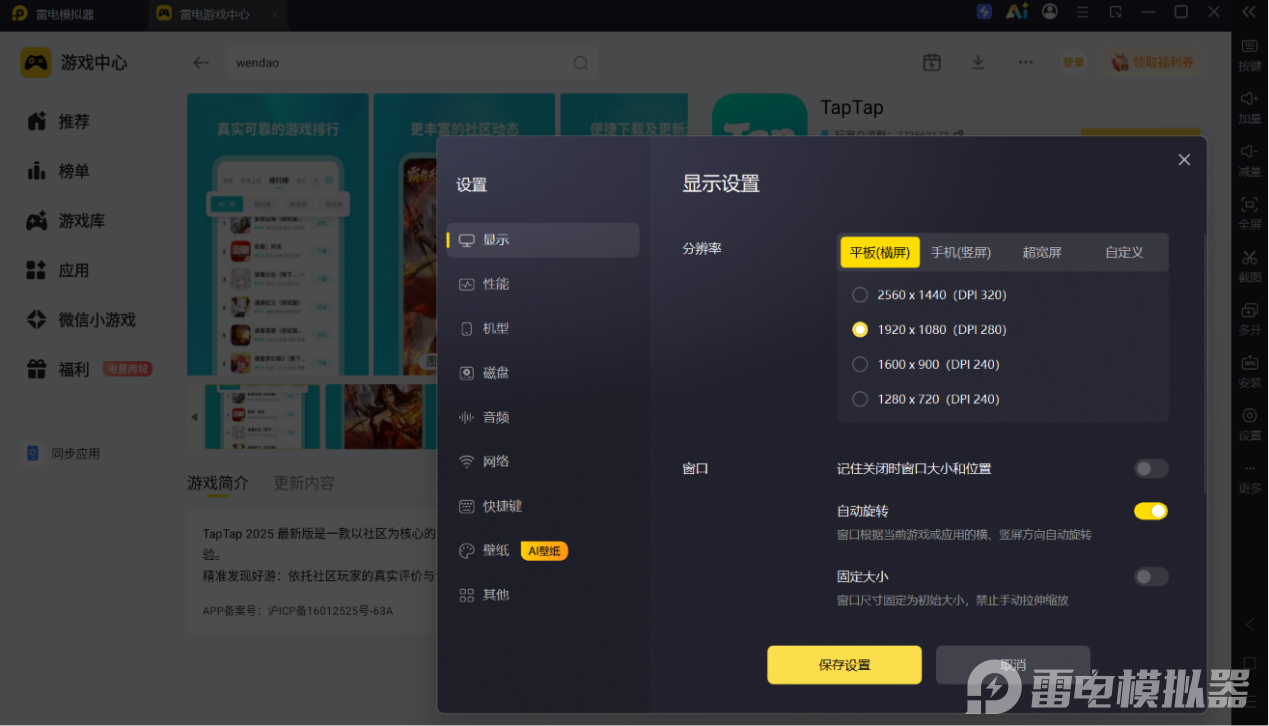Viewport: 1269px width, 726px height.
Task: Open 快捷键 shortcuts settings category
Action: pyautogui.click(x=543, y=506)
